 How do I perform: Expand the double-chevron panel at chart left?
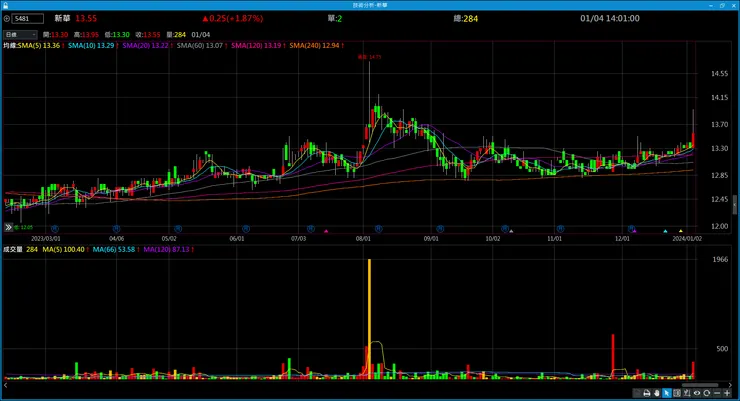click(8, 227)
